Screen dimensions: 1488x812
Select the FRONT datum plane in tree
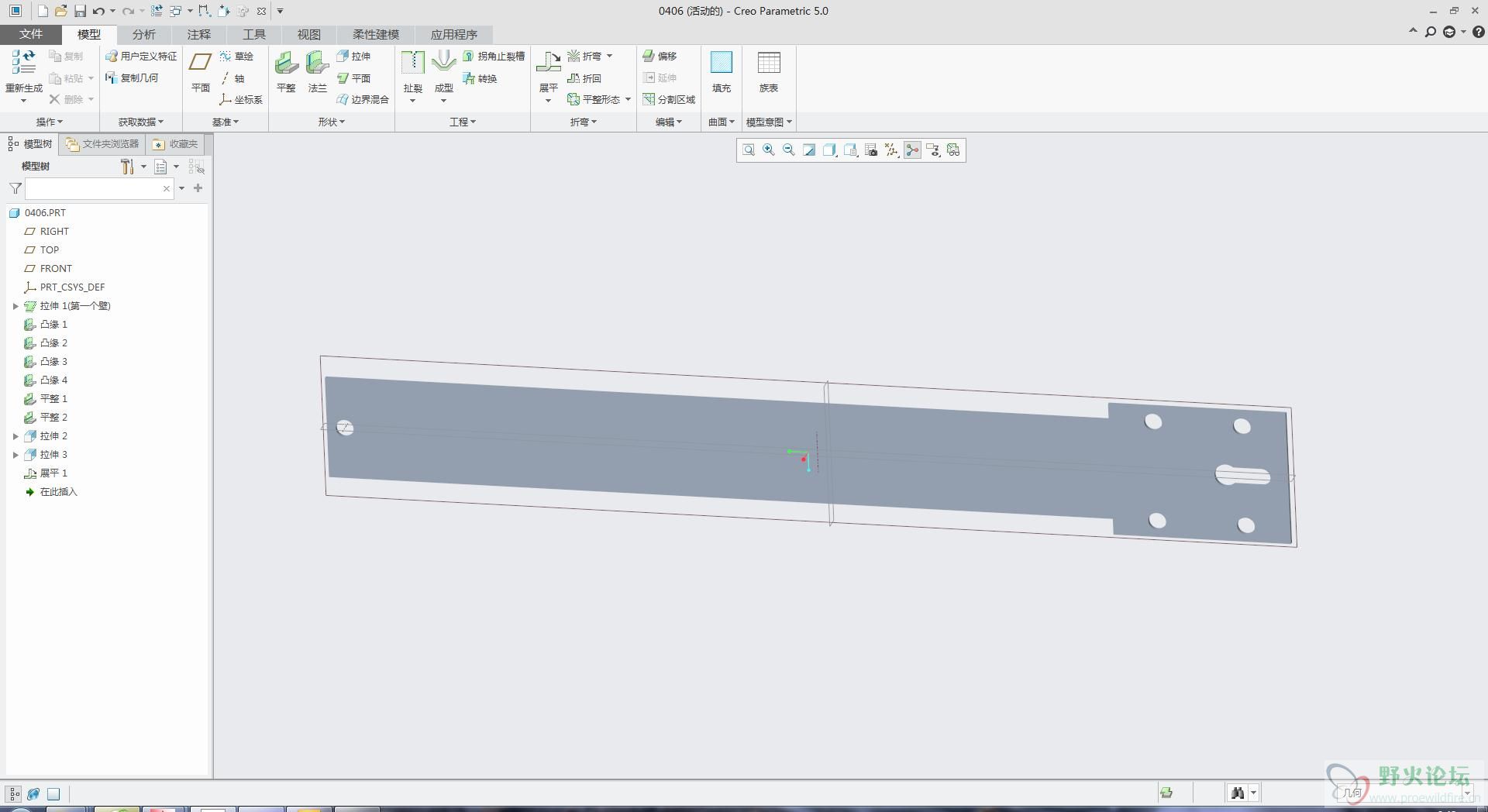pos(48,269)
